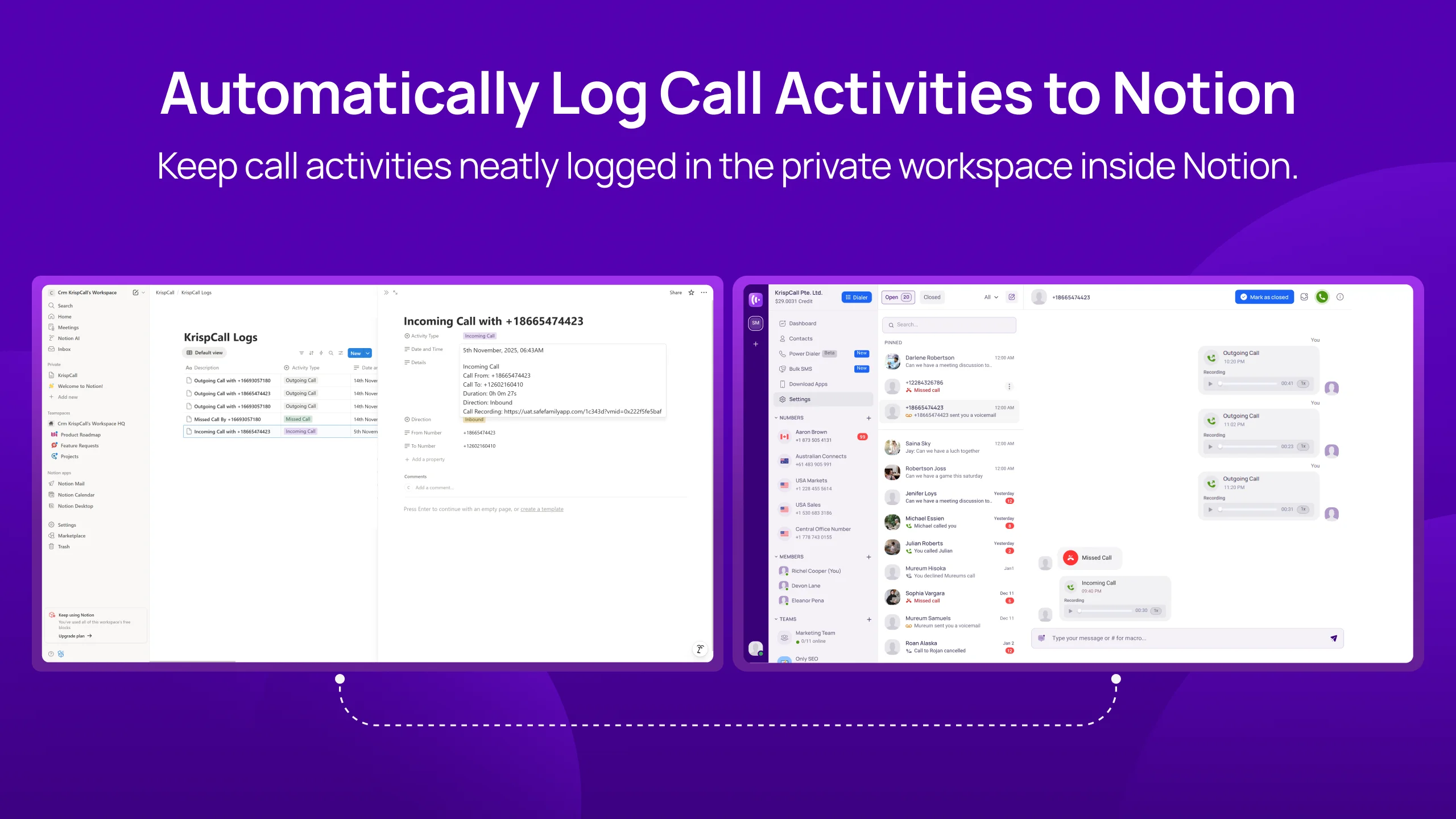The image size is (1456, 819).
Task: Seek the 00:31 recording progress bar
Action: (1247, 510)
